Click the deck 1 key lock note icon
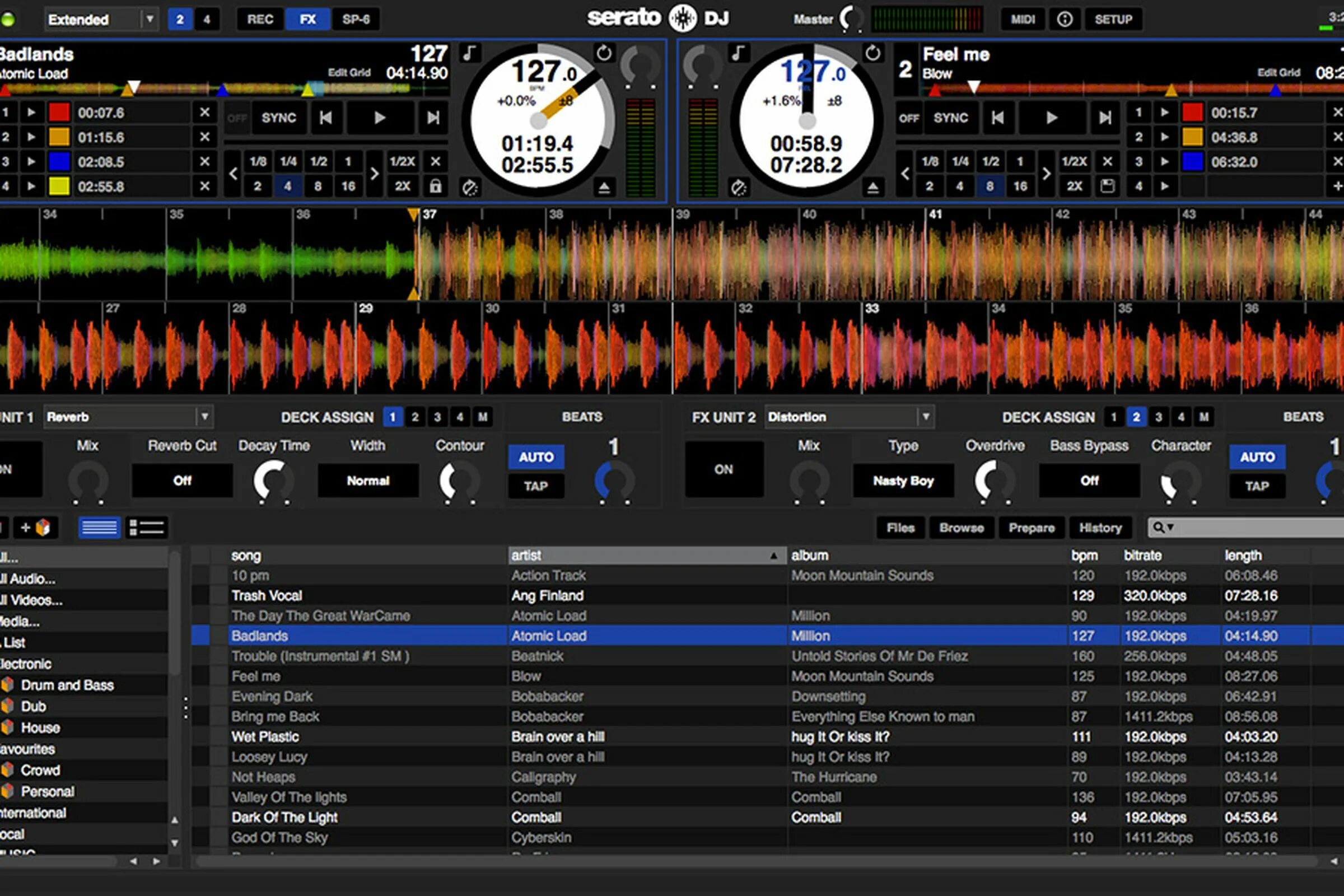 coord(469,53)
